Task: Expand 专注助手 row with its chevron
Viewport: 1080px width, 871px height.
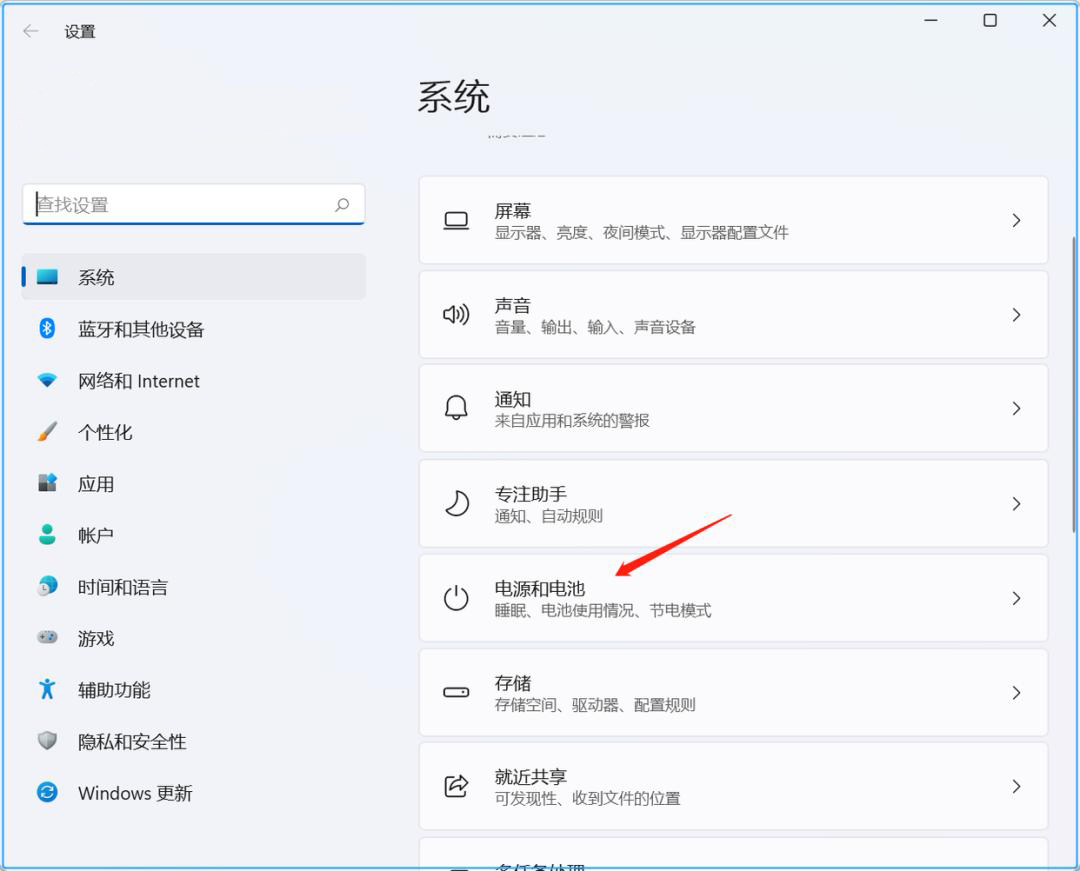Action: click(1017, 504)
